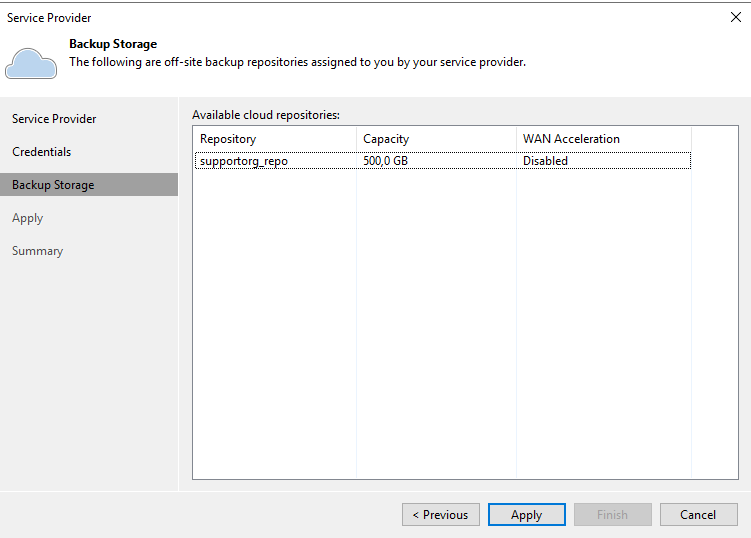Click empty area of the repositories list
The height and width of the screenshot is (538, 751).
(443, 323)
